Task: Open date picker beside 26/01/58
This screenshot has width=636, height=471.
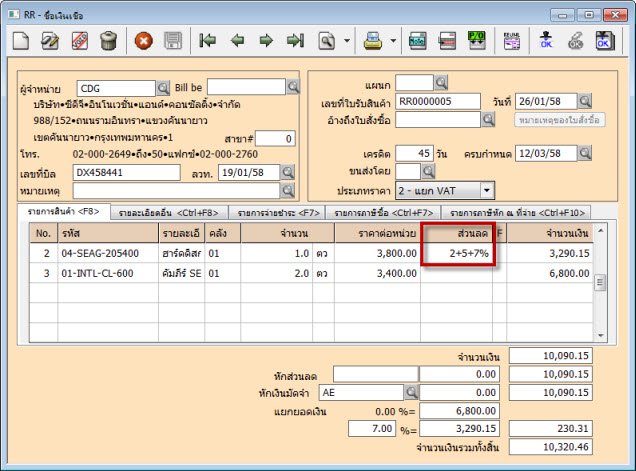Action: tap(585, 101)
